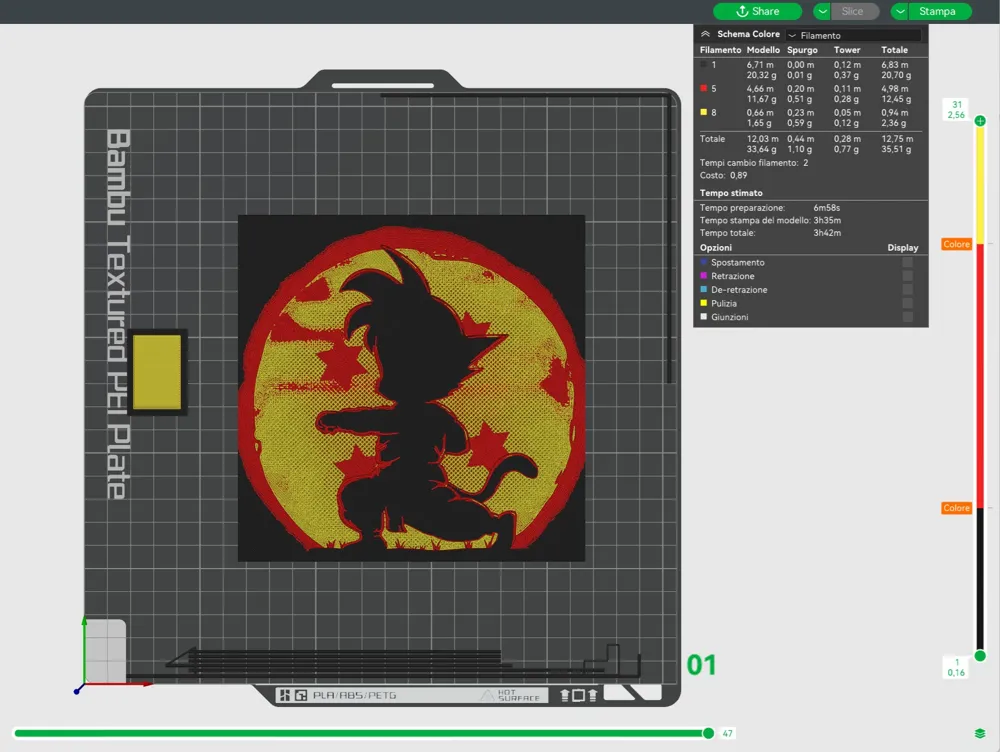
Task: Click Tempo preparazione value 6m58s
Action: [827, 208]
